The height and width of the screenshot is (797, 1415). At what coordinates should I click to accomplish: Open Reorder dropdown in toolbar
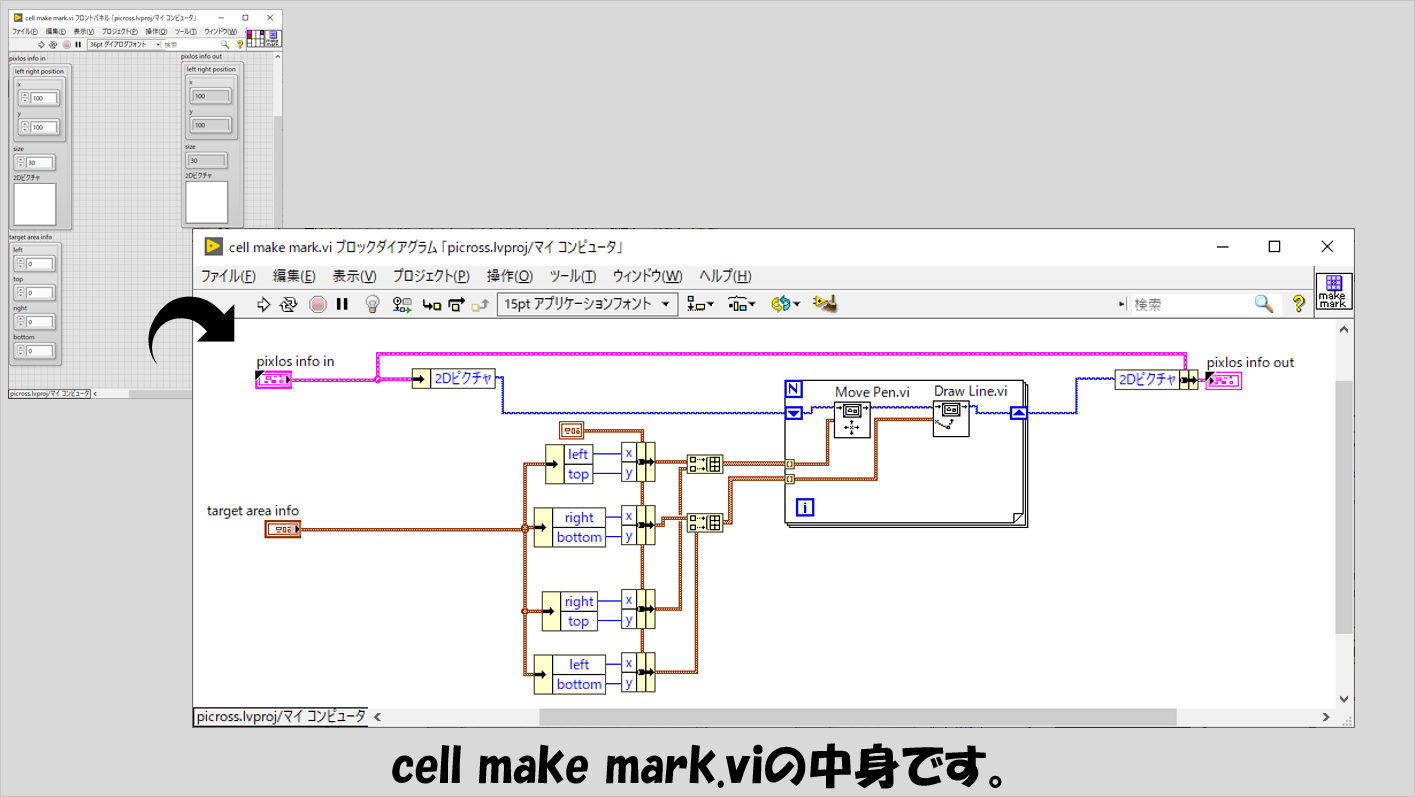(785, 304)
